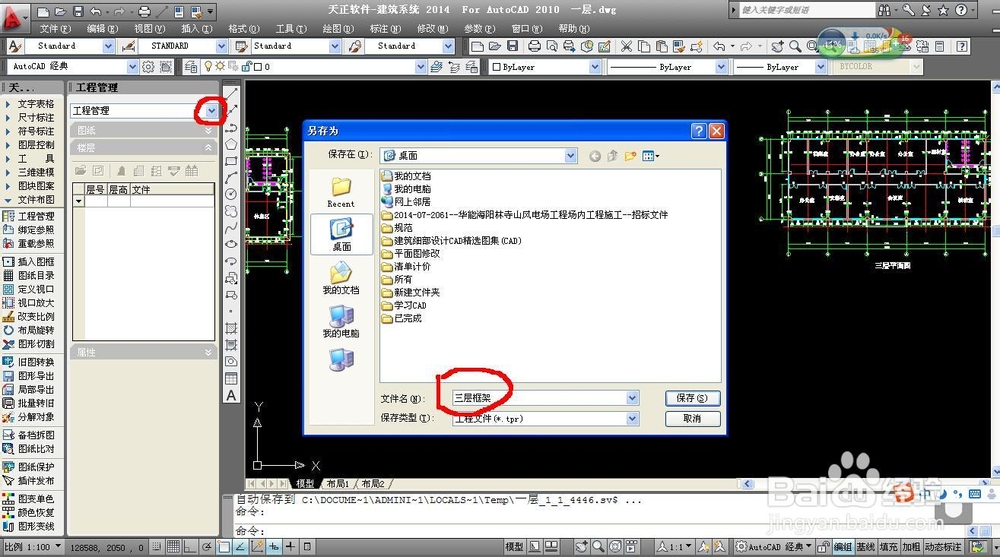Select the Polygon tool in draw toolbar
Viewport: 1000px width, 557px height.
[x=231, y=144]
